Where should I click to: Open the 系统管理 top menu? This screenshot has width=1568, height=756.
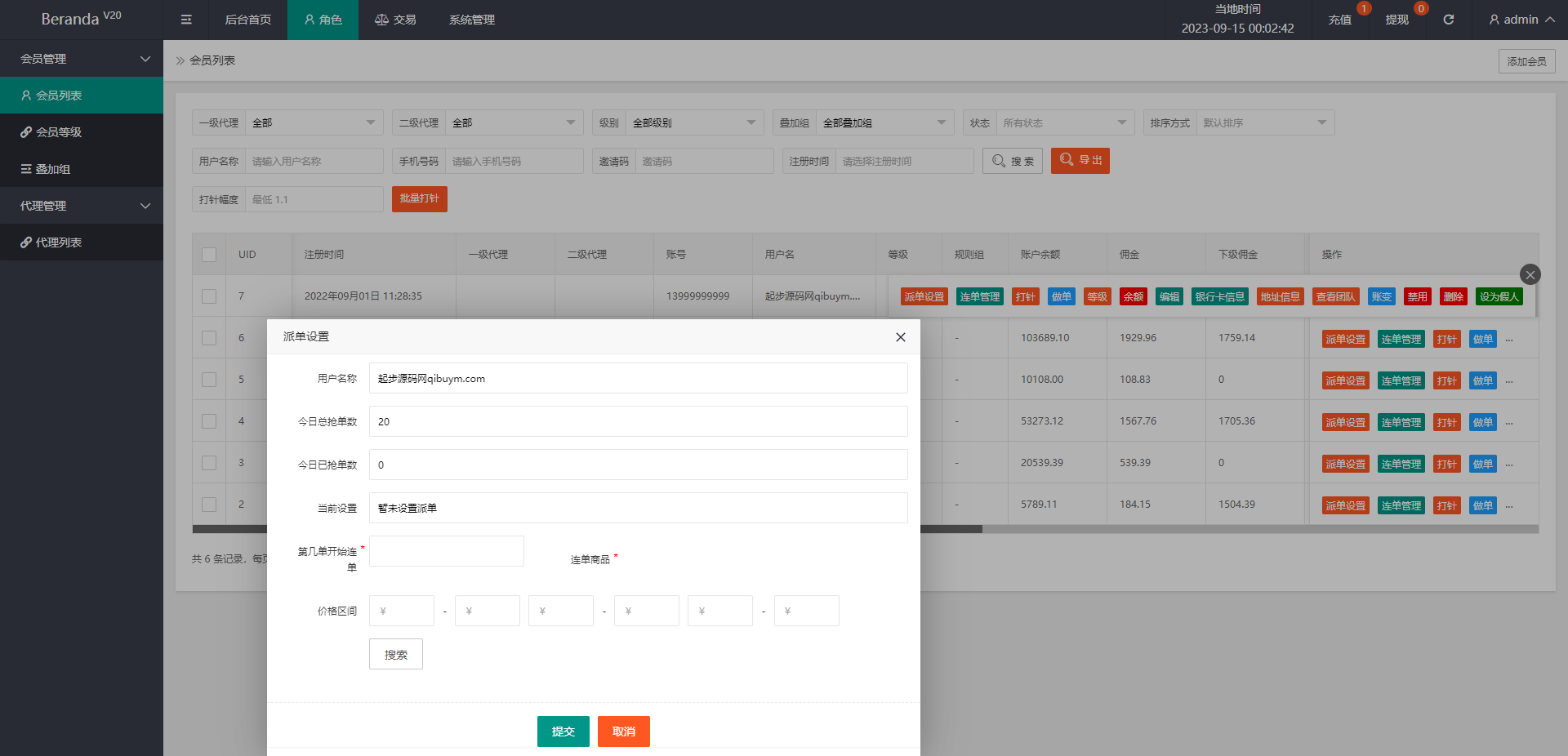[471, 20]
